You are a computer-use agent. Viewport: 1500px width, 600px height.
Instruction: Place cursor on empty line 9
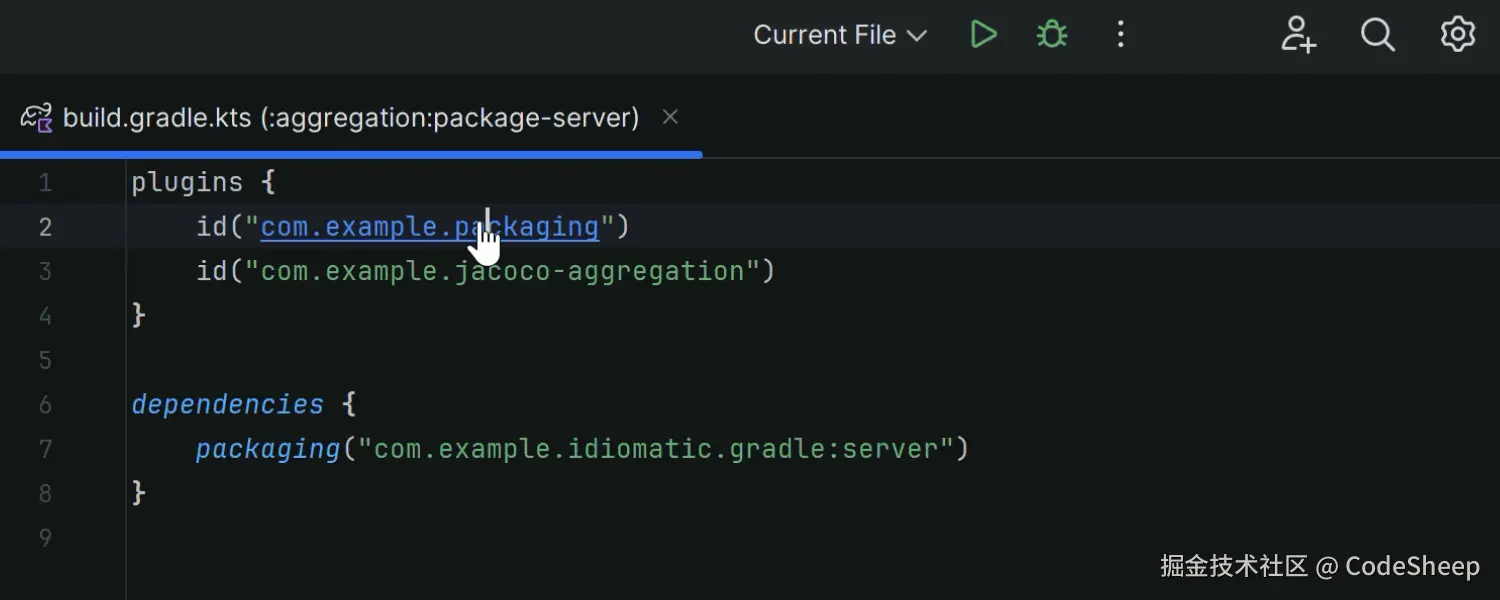click(400, 538)
